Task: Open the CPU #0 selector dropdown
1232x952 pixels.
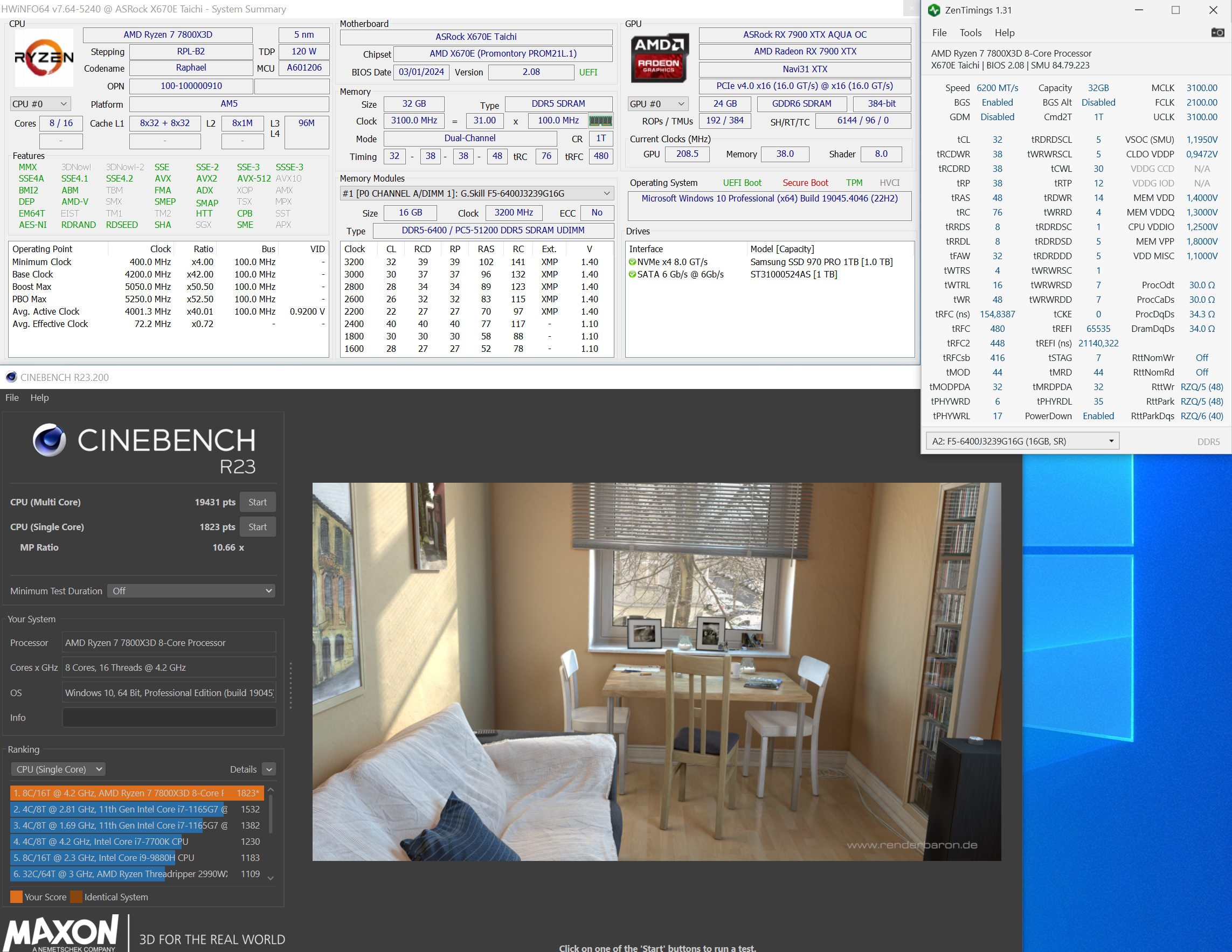Action: (39, 104)
